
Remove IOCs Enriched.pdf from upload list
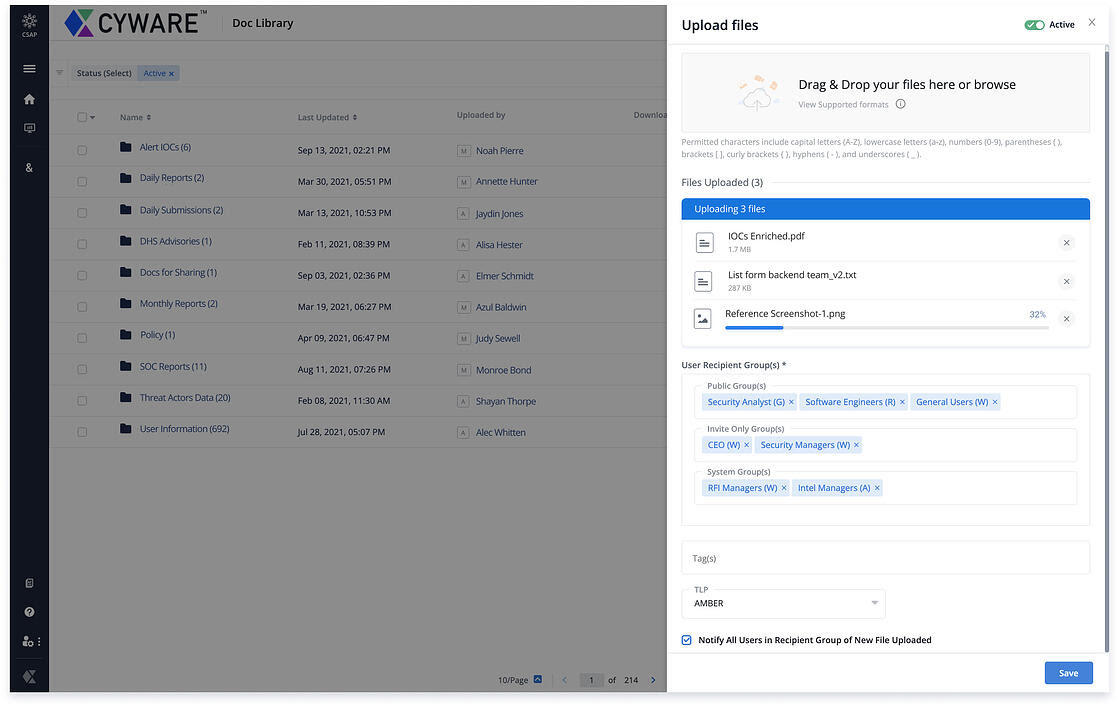(x=1066, y=243)
